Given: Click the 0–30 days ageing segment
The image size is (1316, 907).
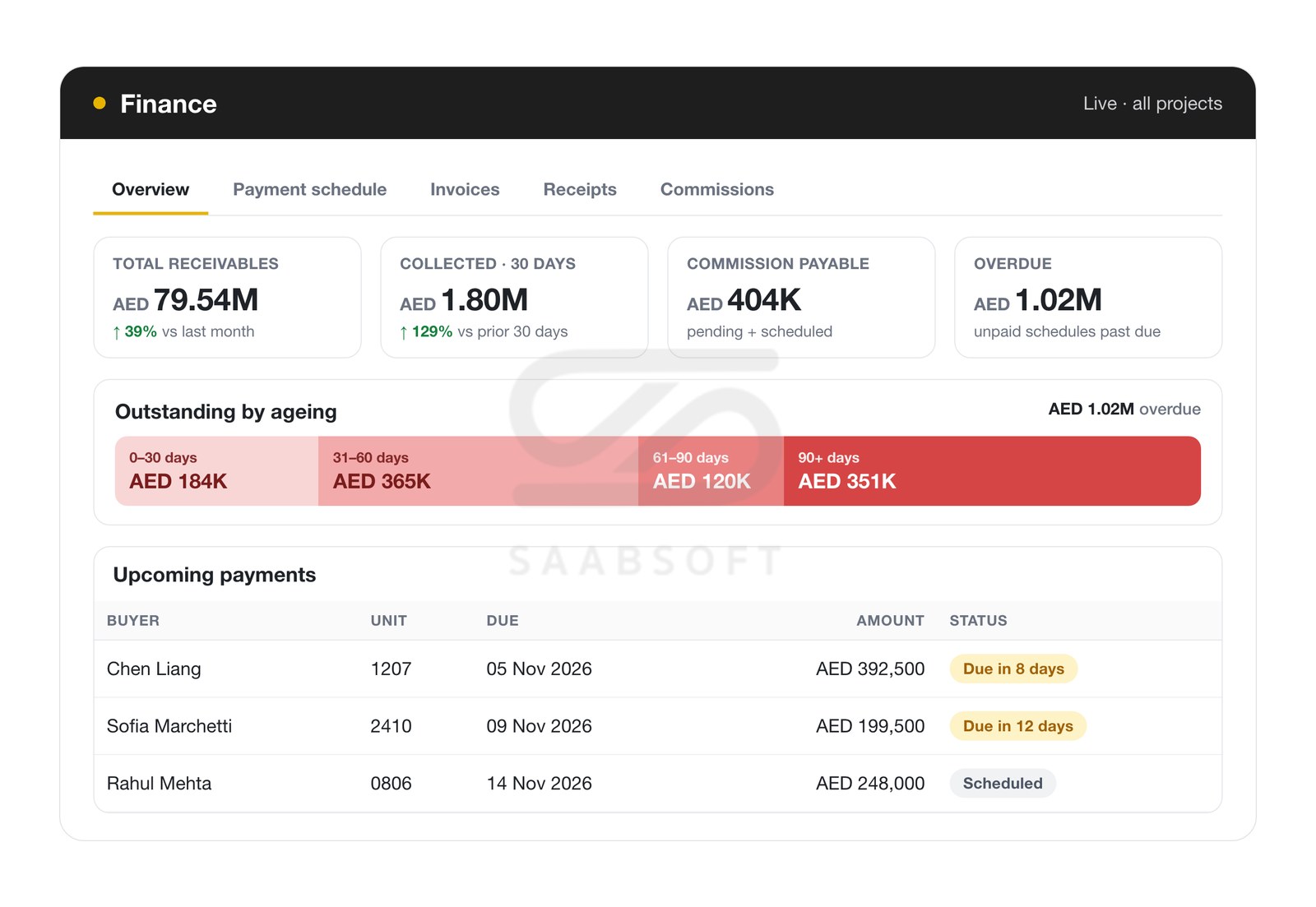Looking at the screenshot, I should tap(216, 471).
